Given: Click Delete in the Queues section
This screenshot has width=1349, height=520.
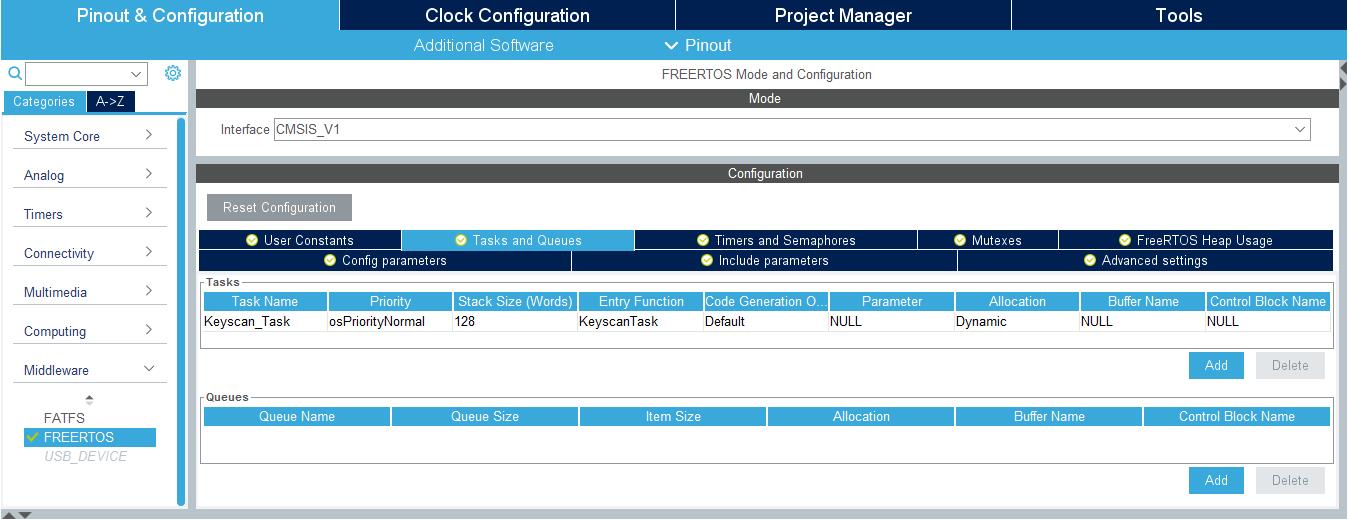Looking at the screenshot, I should click(1290, 480).
